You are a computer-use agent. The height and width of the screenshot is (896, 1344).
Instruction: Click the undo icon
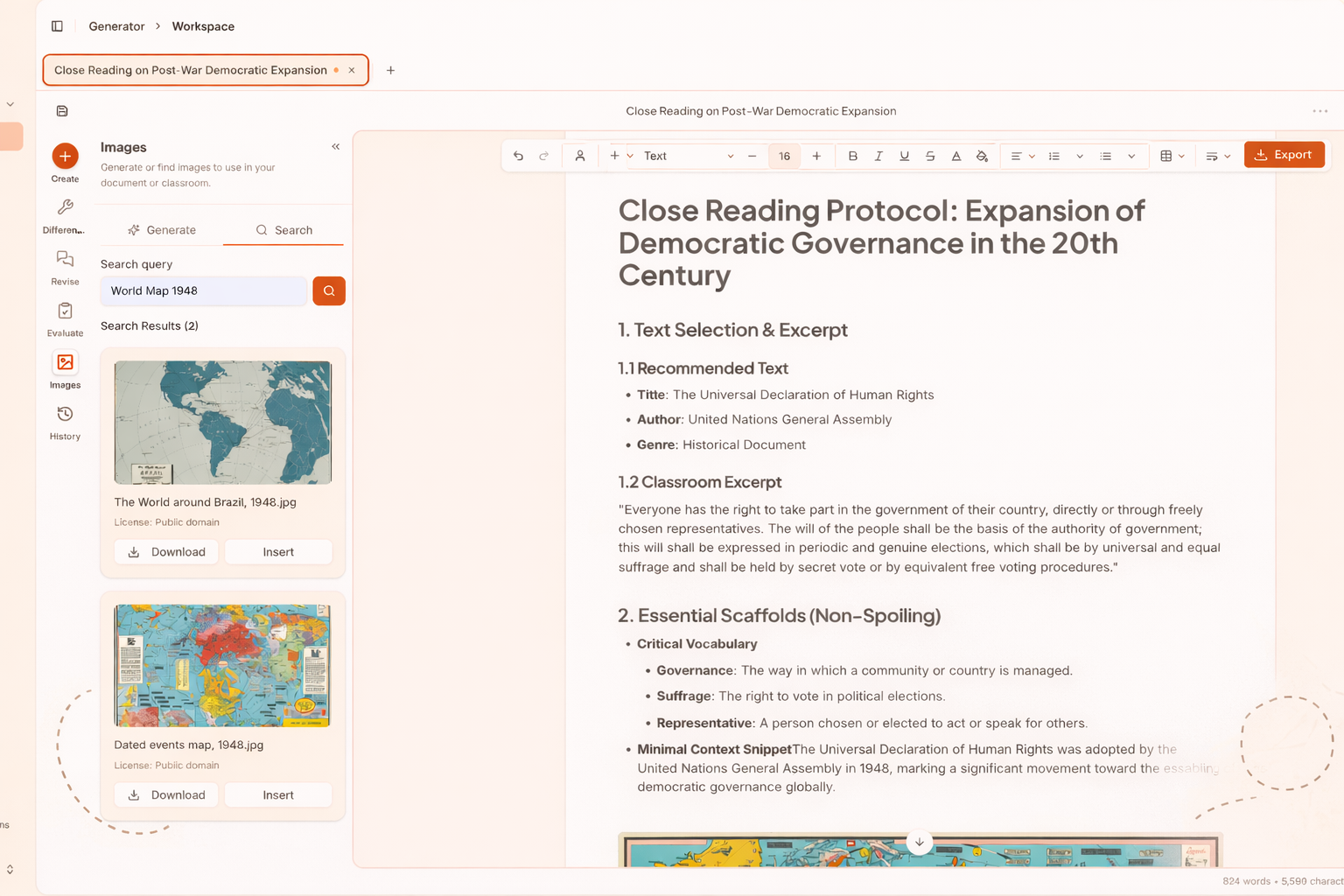coord(518,156)
